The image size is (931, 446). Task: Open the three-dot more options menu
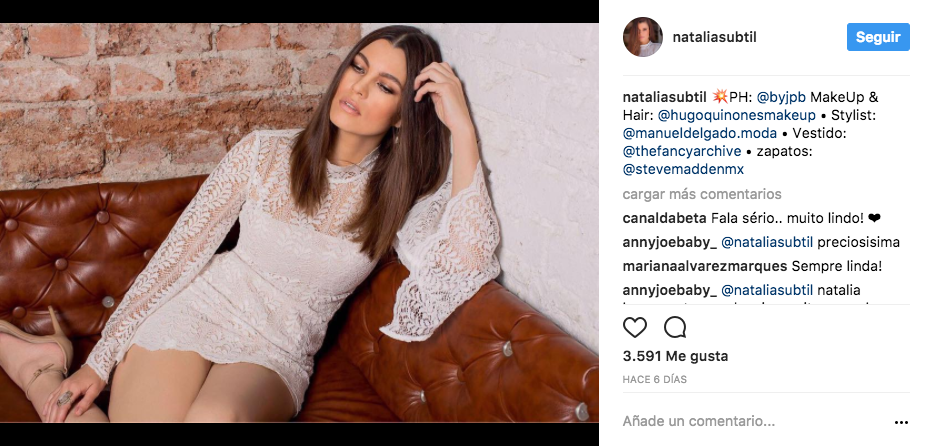pos(901,423)
